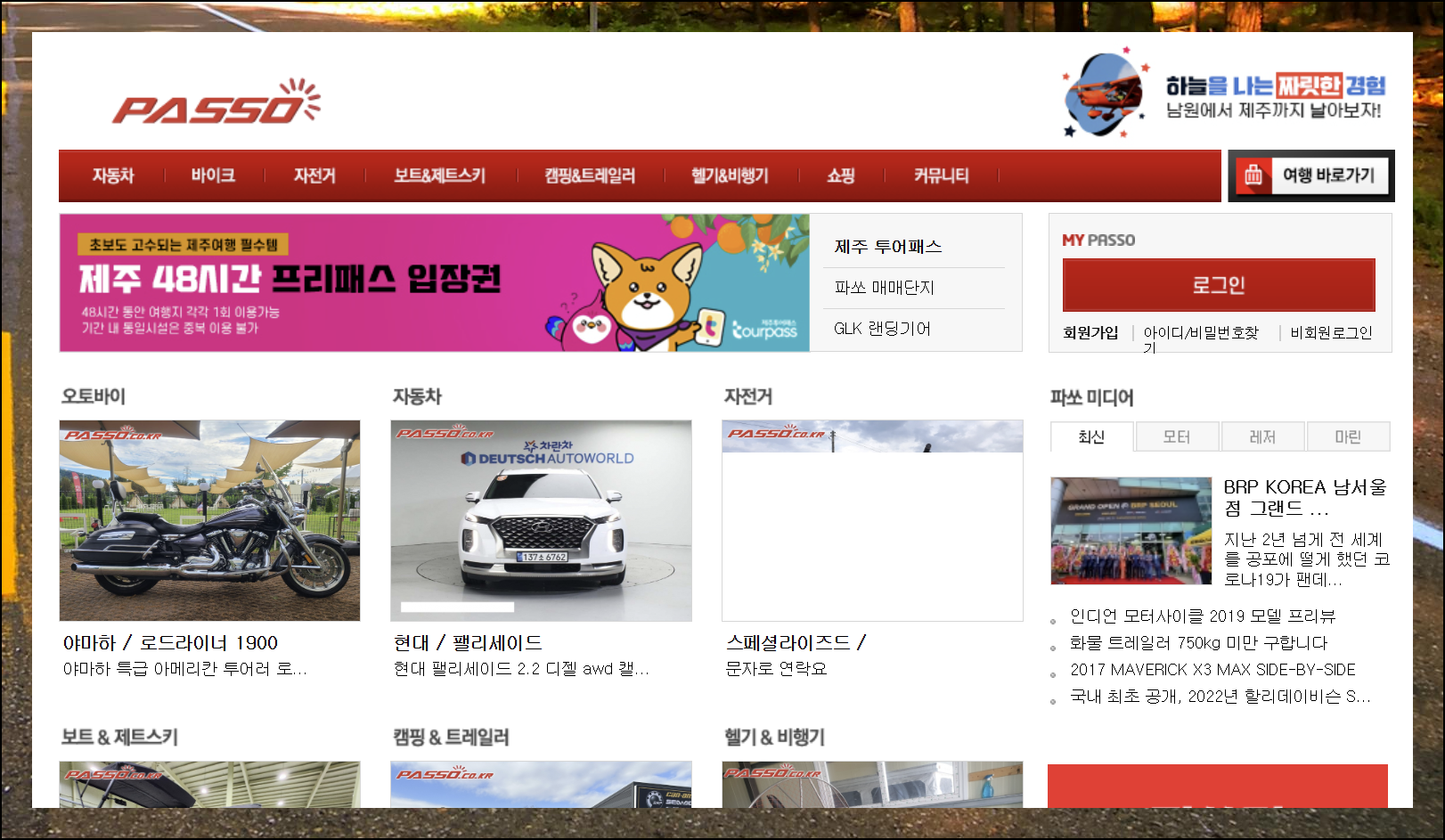The height and width of the screenshot is (840, 1445).
Task: Open the 보트 & 제트스키 section heading
Action: point(119,737)
